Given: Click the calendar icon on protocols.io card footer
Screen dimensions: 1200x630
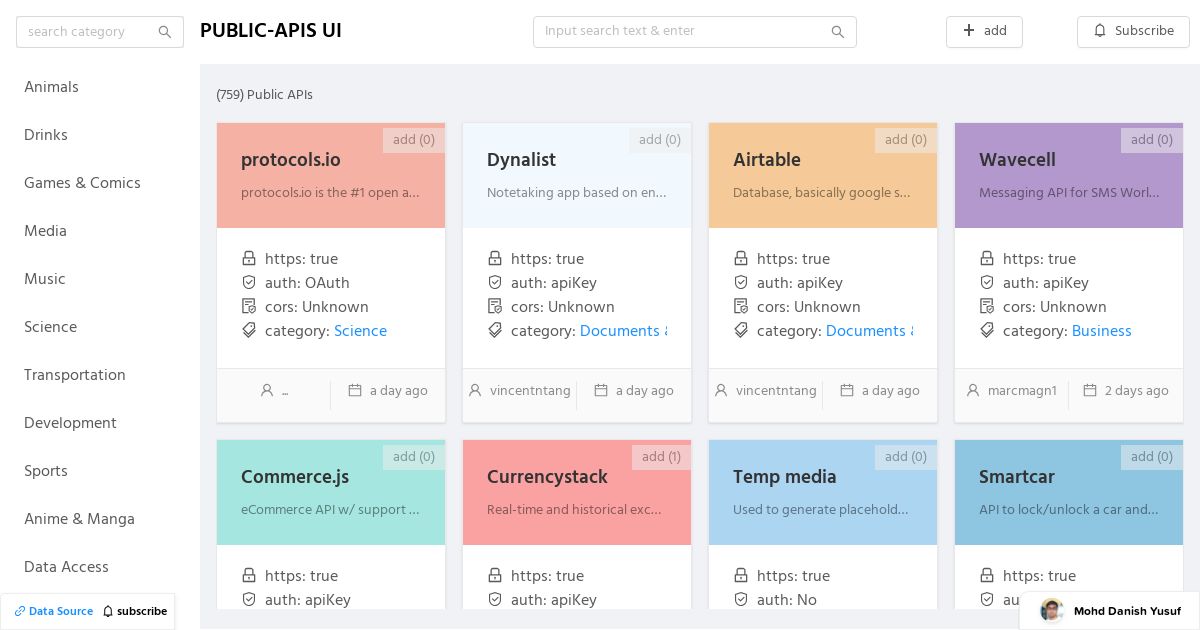Looking at the screenshot, I should (355, 391).
